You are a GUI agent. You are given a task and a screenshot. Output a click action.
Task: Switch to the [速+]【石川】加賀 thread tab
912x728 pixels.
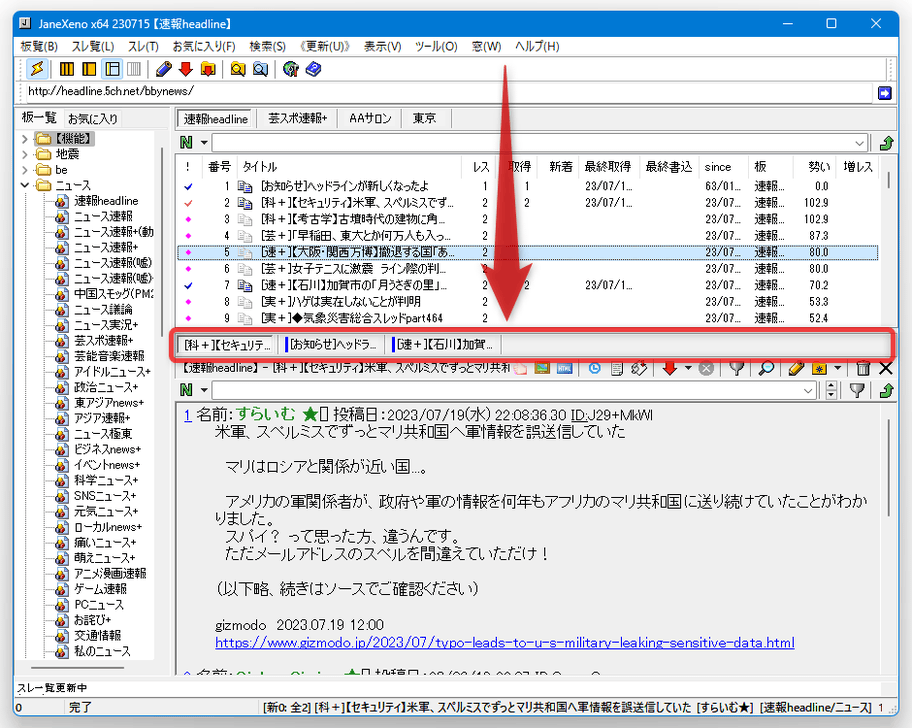pyautogui.click(x=445, y=345)
